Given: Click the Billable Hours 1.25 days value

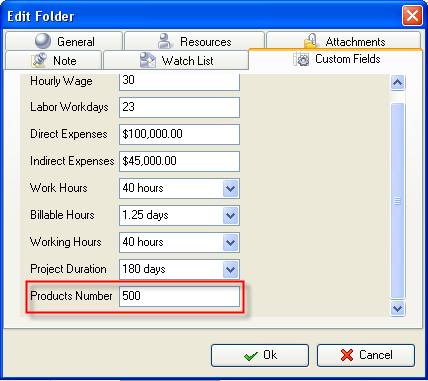Looking at the screenshot, I should tap(145, 215).
